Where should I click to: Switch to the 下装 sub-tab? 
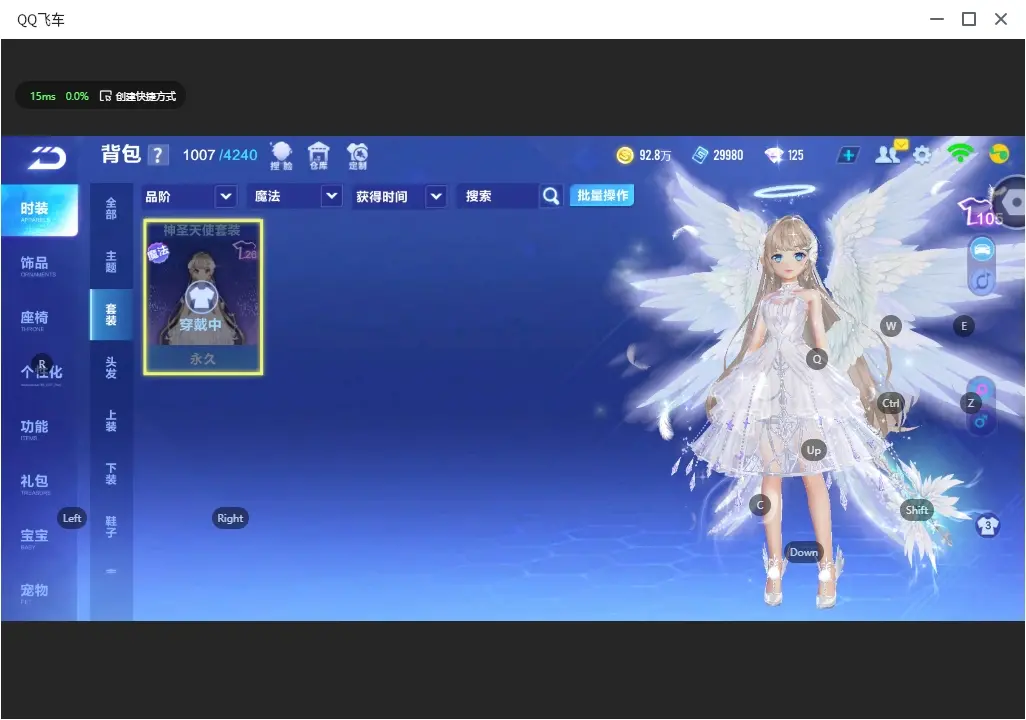coord(111,474)
